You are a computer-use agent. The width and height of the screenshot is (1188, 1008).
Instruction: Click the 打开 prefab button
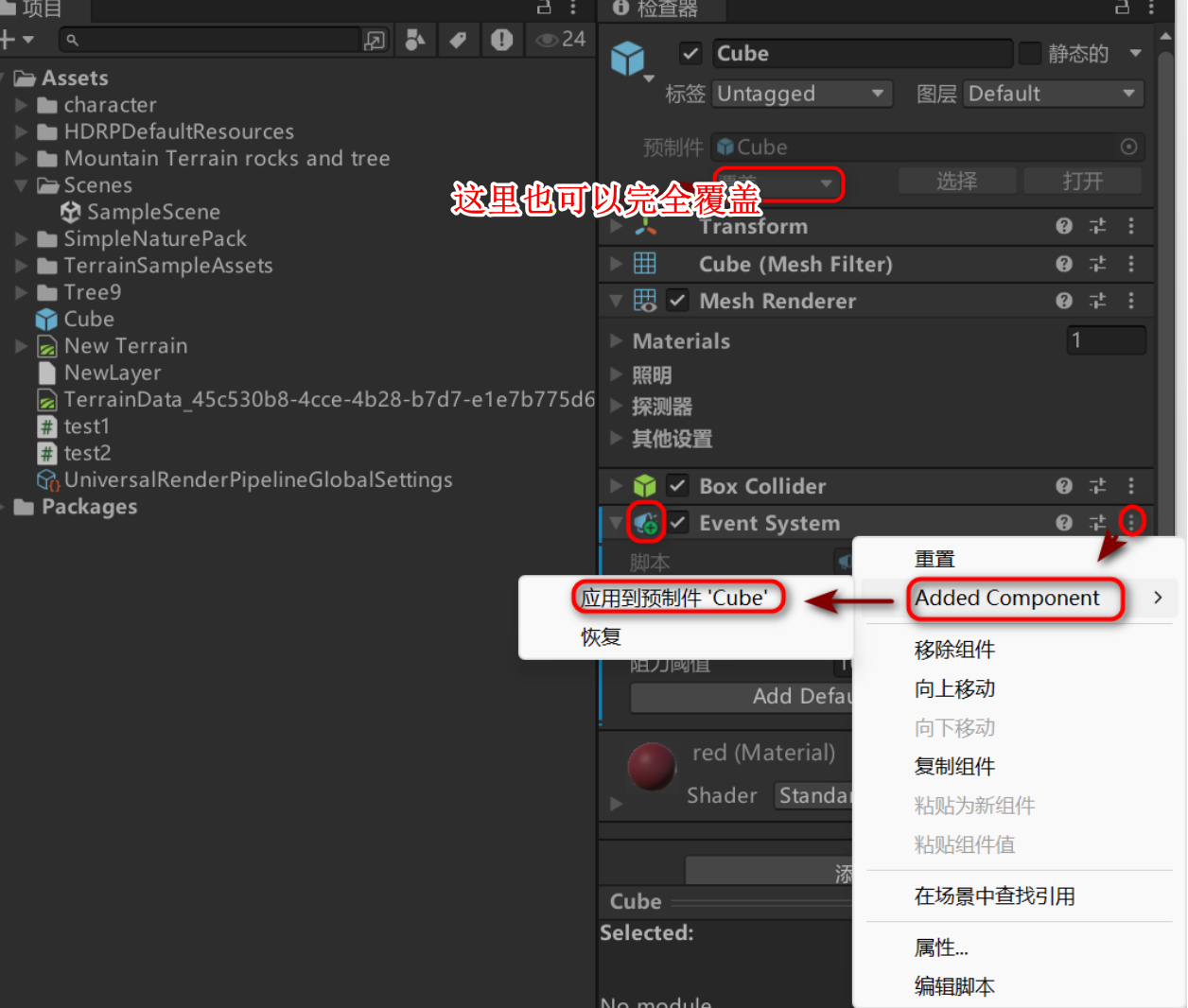pyautogui.click(x=1083, y=181)
